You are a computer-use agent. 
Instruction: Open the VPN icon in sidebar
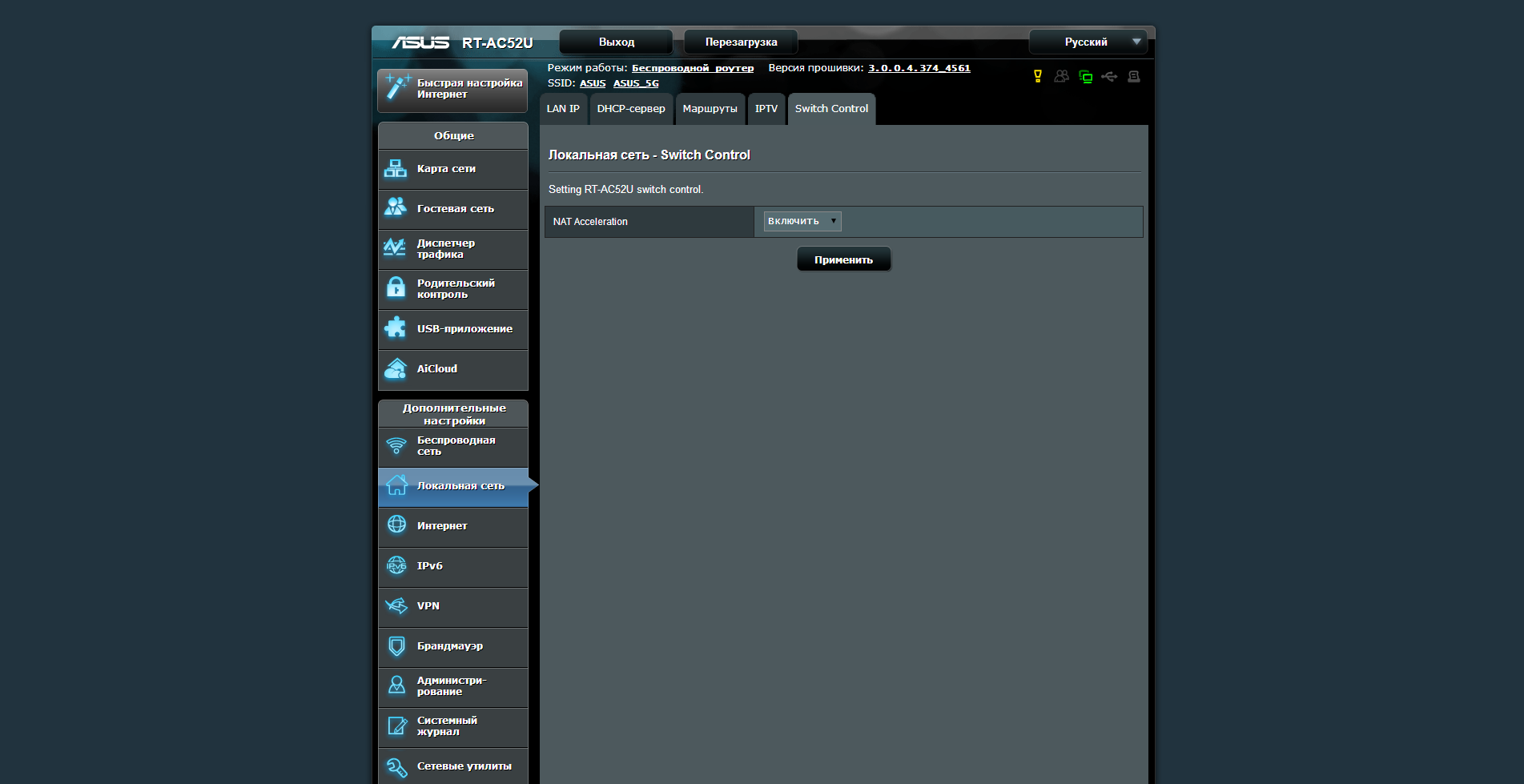[x=396, y=605]
